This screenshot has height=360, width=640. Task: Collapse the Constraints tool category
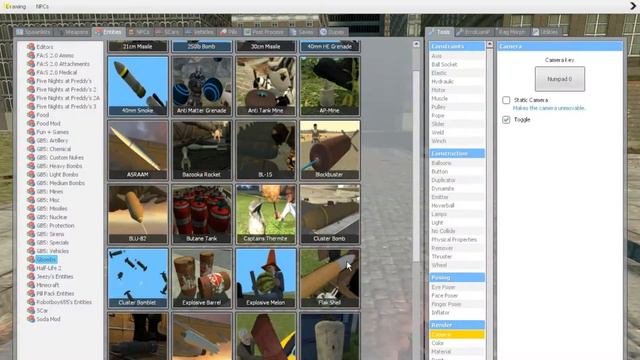[x=457, y=46]
